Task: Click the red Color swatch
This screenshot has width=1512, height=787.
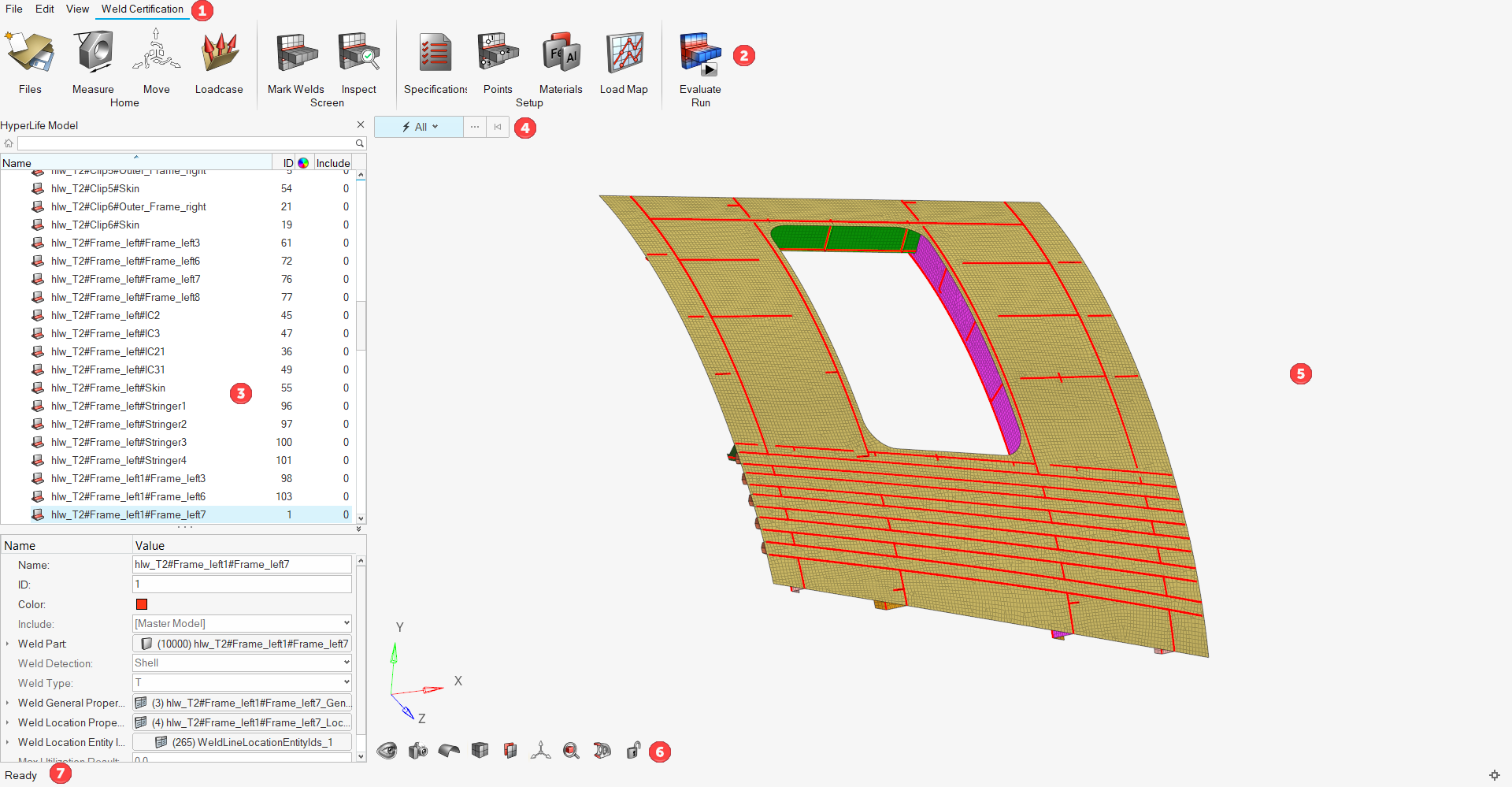Action: tap(142, 604)
